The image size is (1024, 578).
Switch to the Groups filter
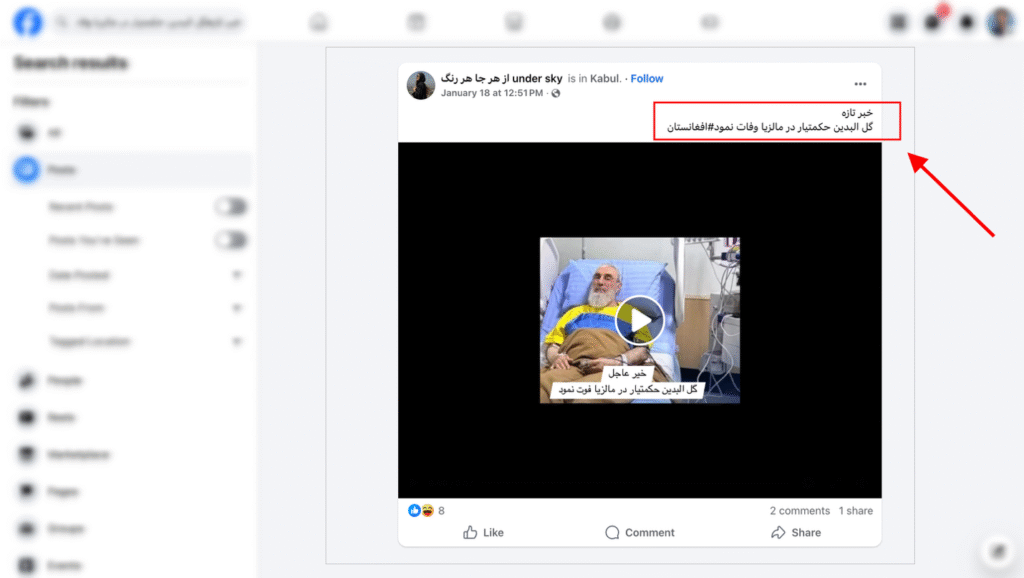(65, 529)
